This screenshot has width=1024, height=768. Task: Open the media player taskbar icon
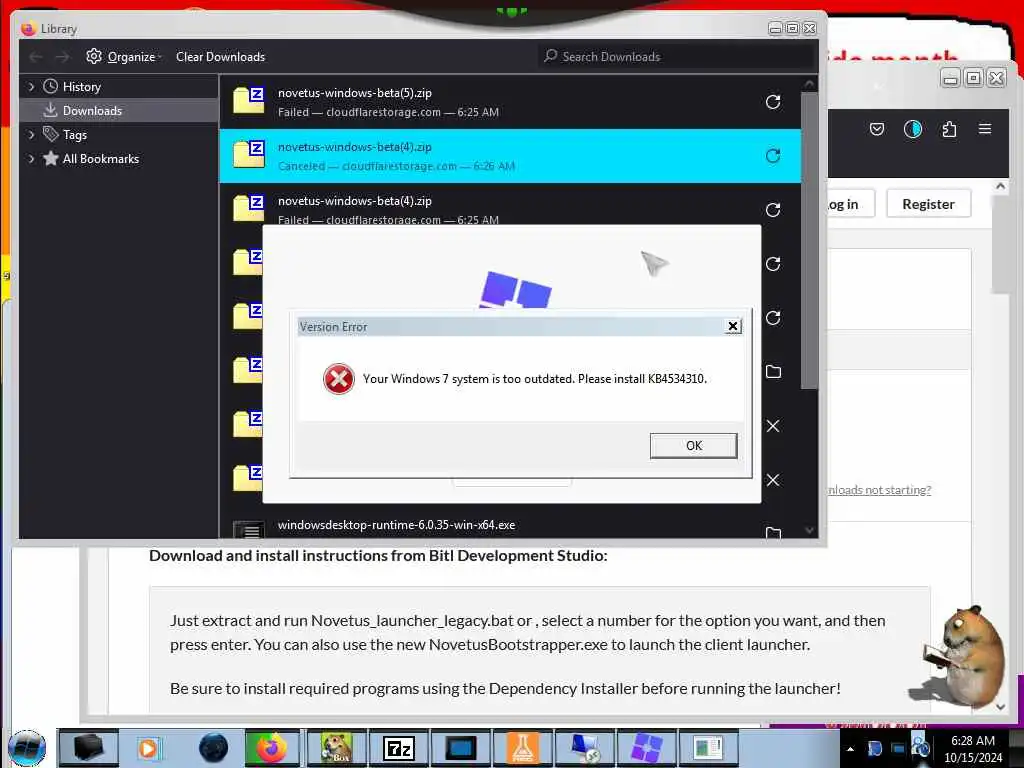click(x=148, y=748)
